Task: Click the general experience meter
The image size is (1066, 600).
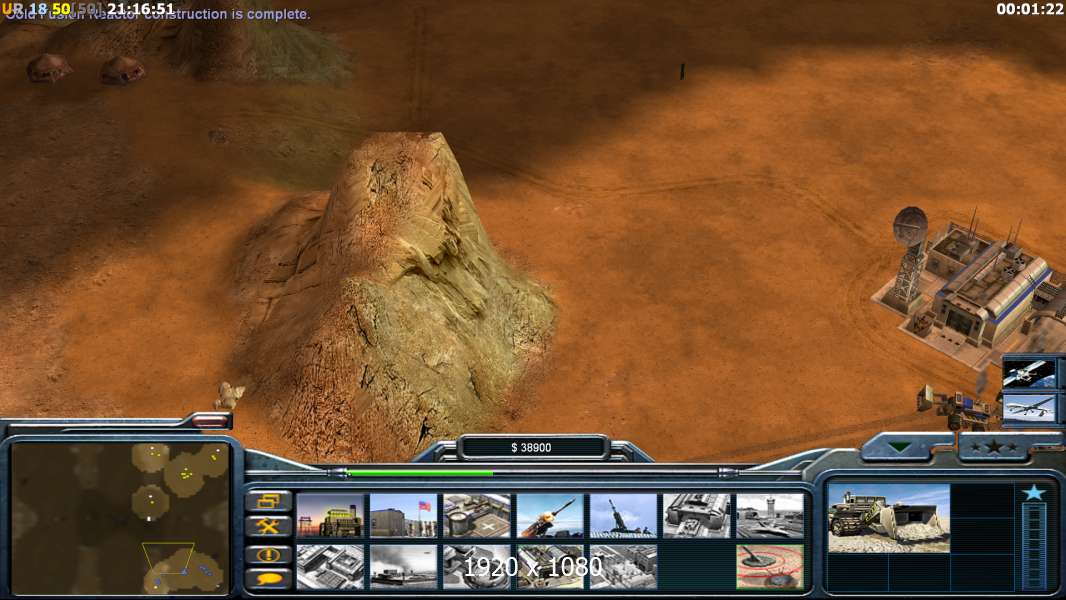Action: coord(1034,545)
